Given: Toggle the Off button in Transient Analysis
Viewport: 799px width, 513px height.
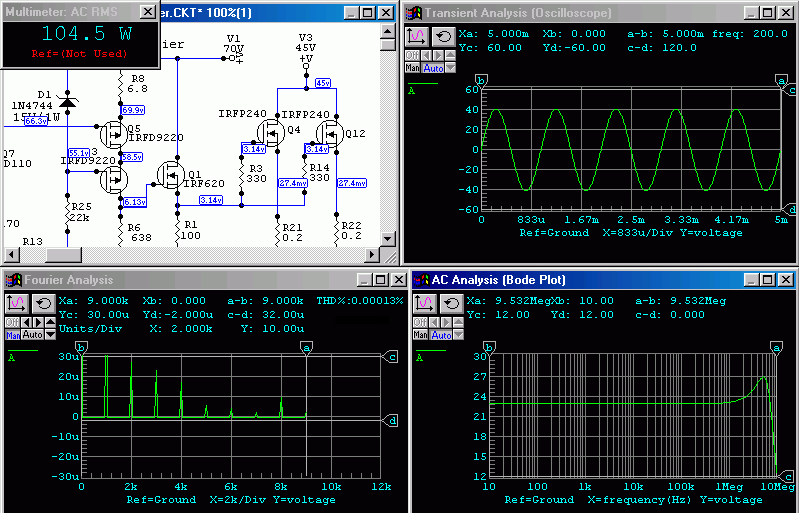Looking at the screenshot, I should point(412,55).
